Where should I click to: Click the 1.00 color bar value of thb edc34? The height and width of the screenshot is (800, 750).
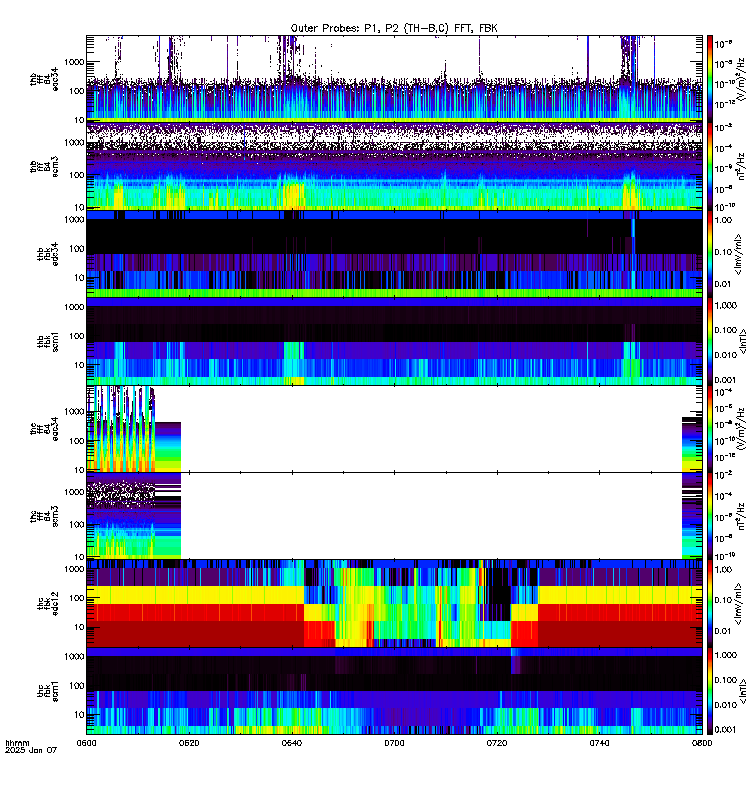pyautogui.click(x=723, y=220)
